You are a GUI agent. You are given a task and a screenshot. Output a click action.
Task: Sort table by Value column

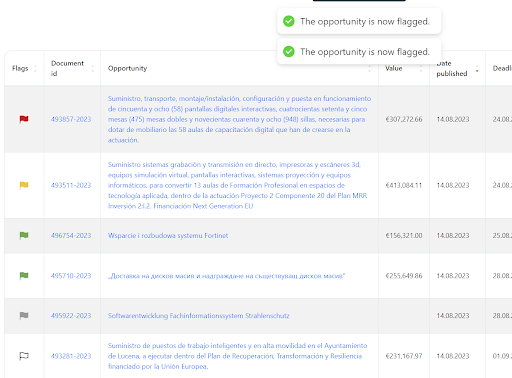coord(421,68)
